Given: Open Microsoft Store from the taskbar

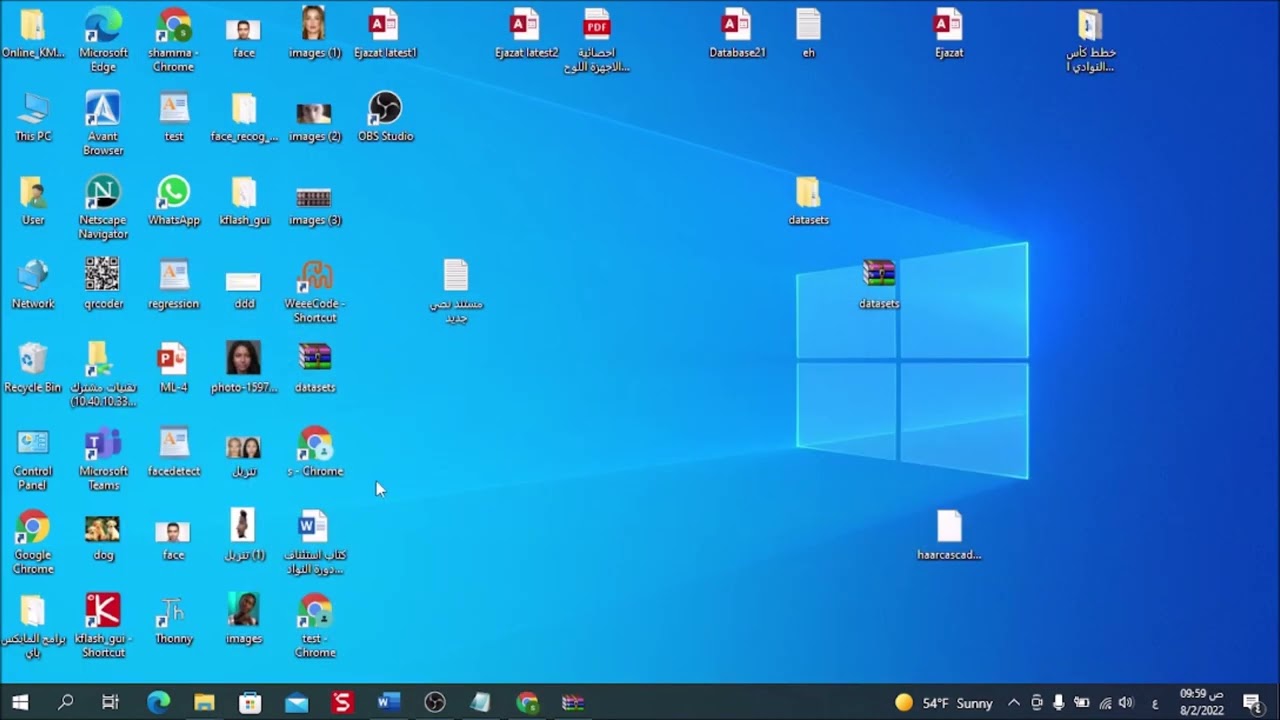Looking at the screenshot, I should coord(250,702).
